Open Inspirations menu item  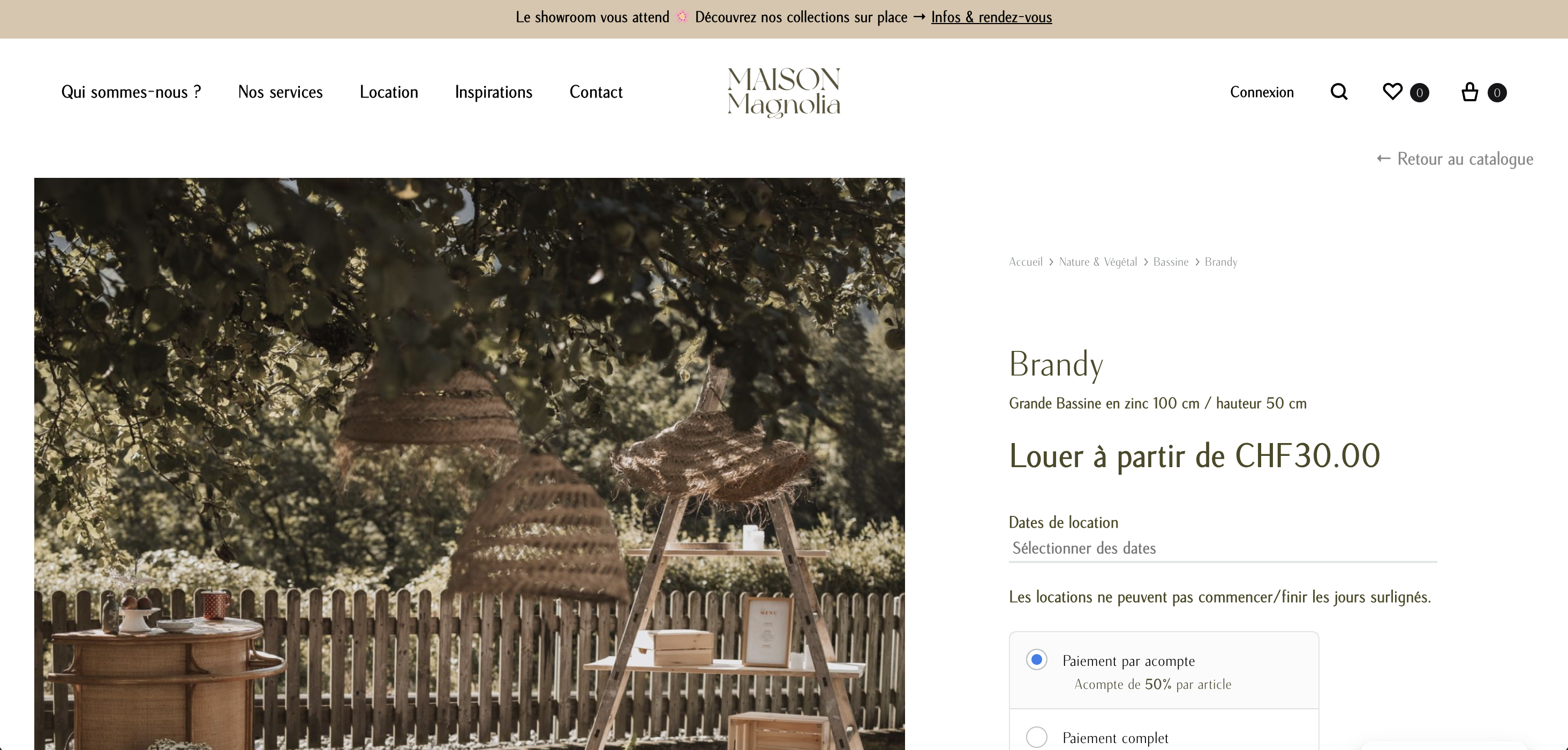click(x=493, y=92)
